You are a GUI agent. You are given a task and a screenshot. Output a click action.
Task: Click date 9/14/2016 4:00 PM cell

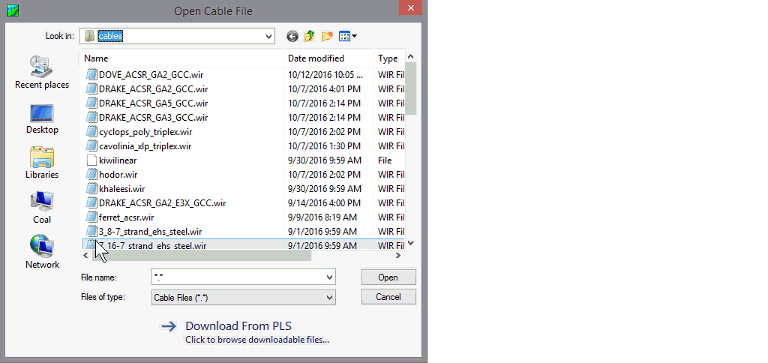[x=324, y=203]
